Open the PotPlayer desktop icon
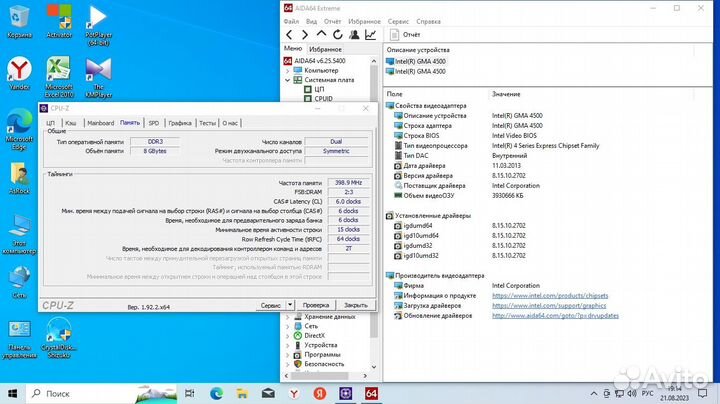This screenshot has width=720, height=404. 98,25
